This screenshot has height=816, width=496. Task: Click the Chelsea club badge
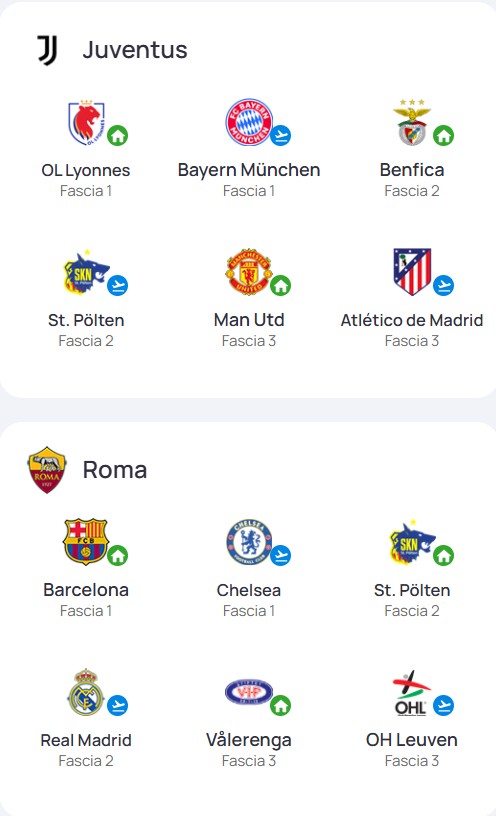pos(249,542)
